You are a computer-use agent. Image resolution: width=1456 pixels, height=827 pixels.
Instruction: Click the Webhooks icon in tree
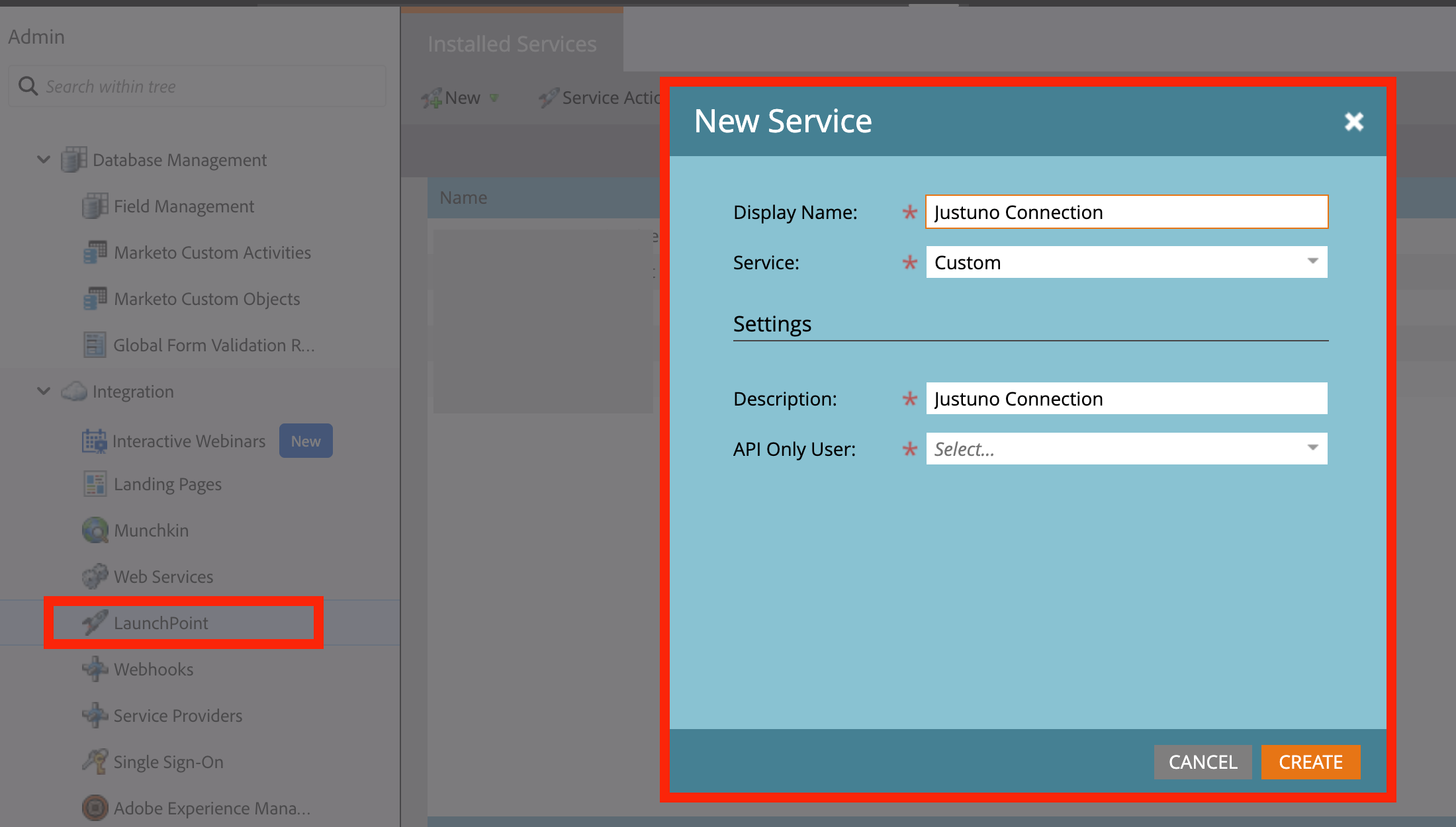[x=95, y=669]
